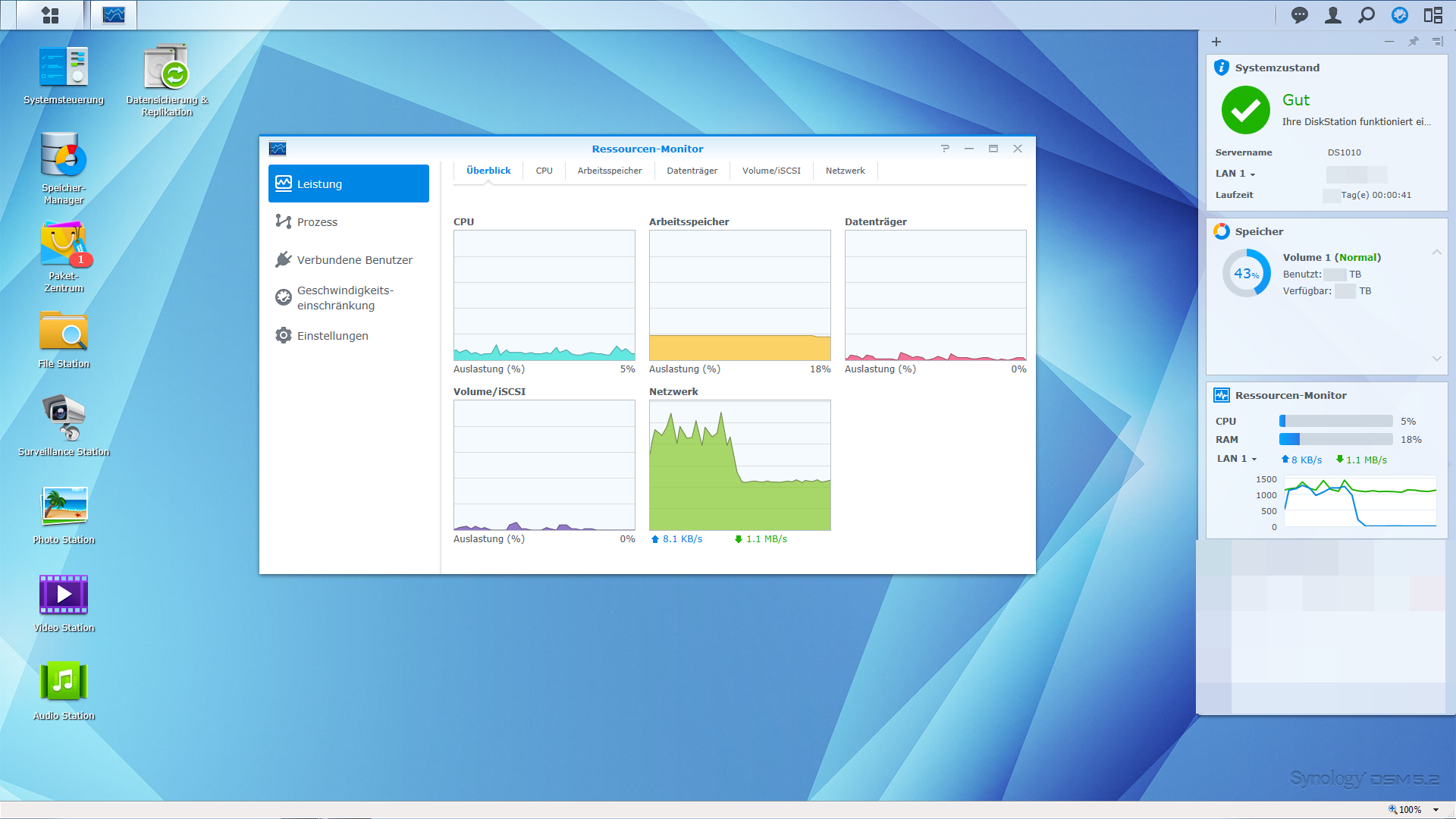Open the notifications speech bubble icon
The height and width of the screenshot is (819, 1456).
coord(1300,15)
